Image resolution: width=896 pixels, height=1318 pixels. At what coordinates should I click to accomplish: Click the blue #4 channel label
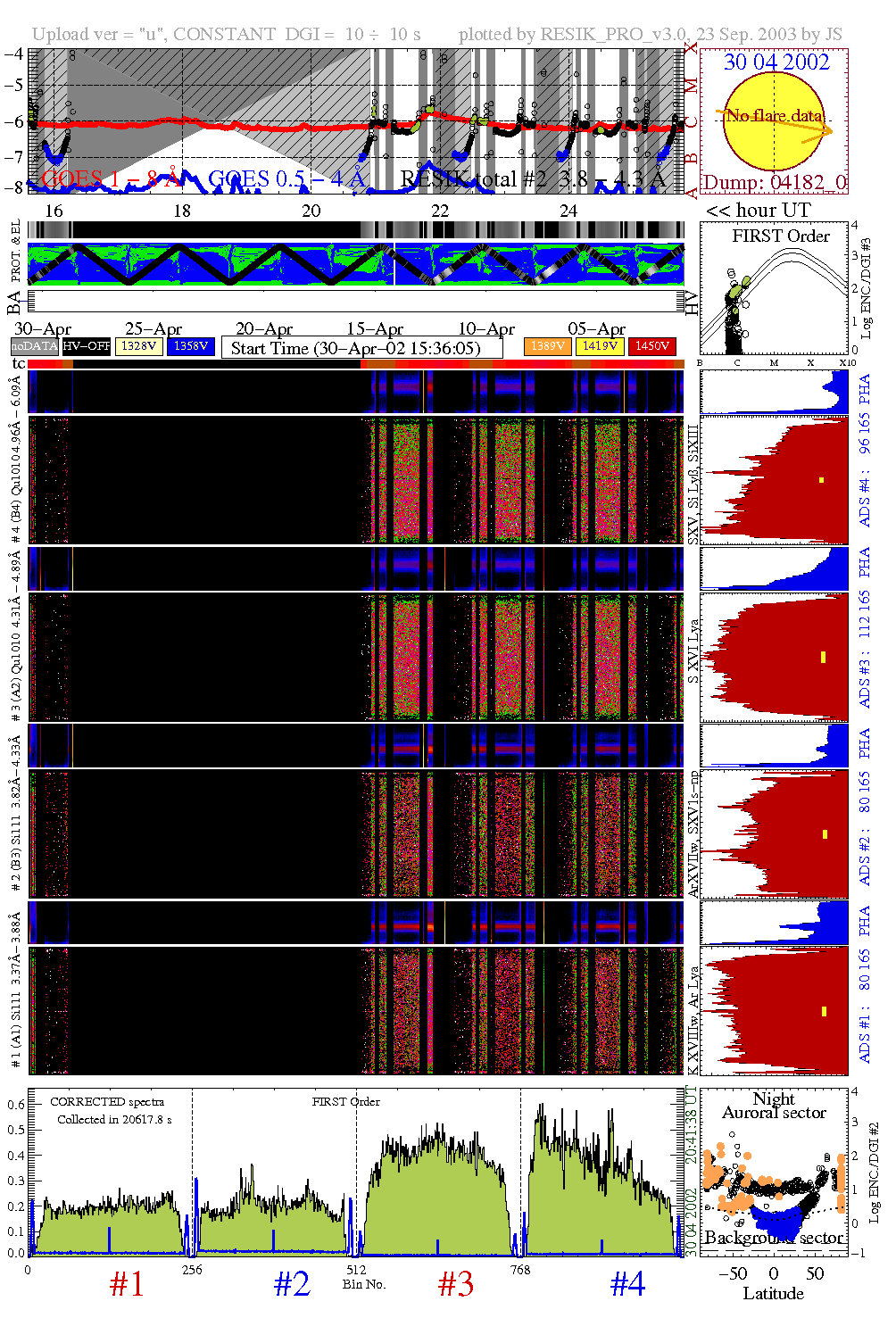[x=627, y=1284]
